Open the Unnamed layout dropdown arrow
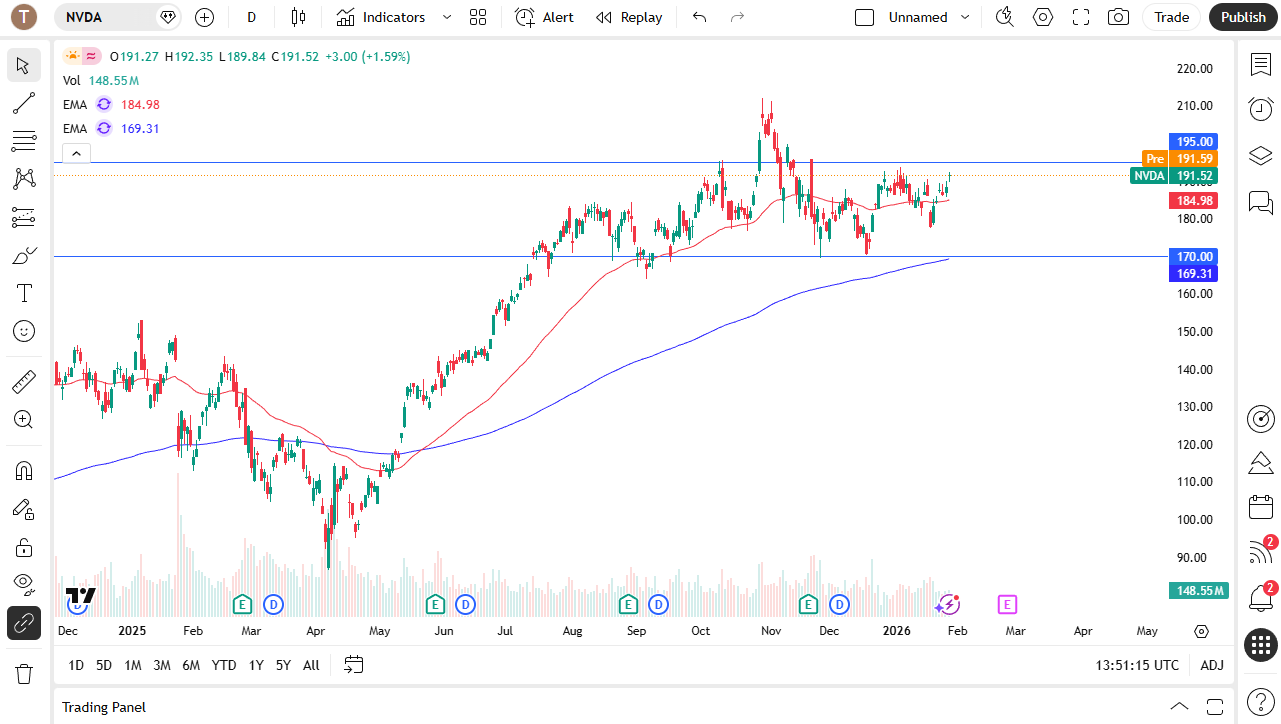Image resolution: width=1281 pixels, height=724 pixels. pos(965,17)
